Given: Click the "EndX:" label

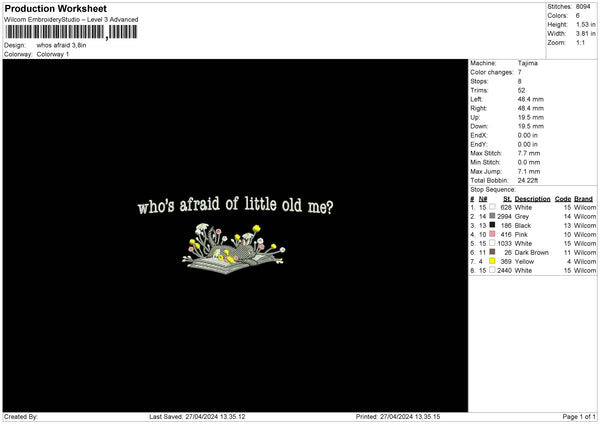Looking at the screenshot, I should (x=479, y=135).
